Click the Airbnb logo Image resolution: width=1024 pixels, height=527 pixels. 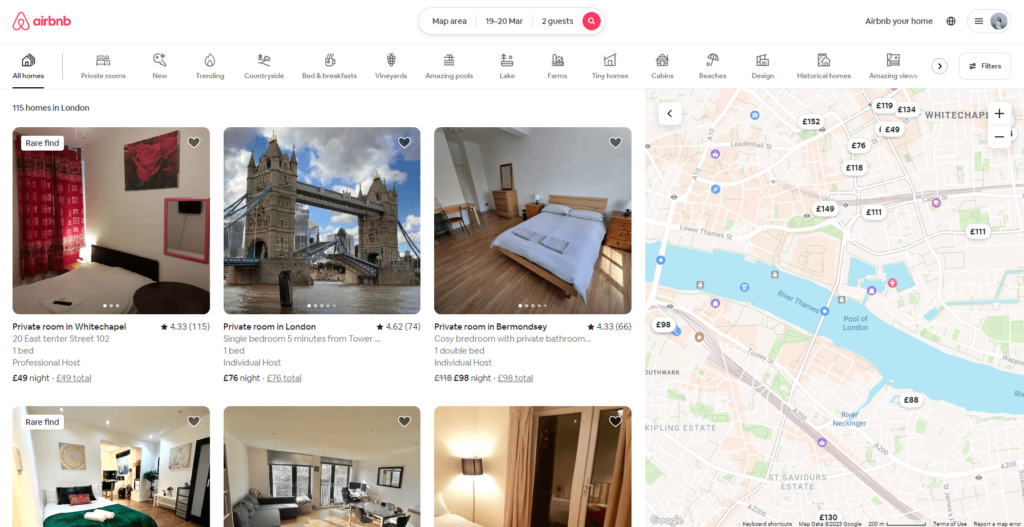click(x=42, y=22)
